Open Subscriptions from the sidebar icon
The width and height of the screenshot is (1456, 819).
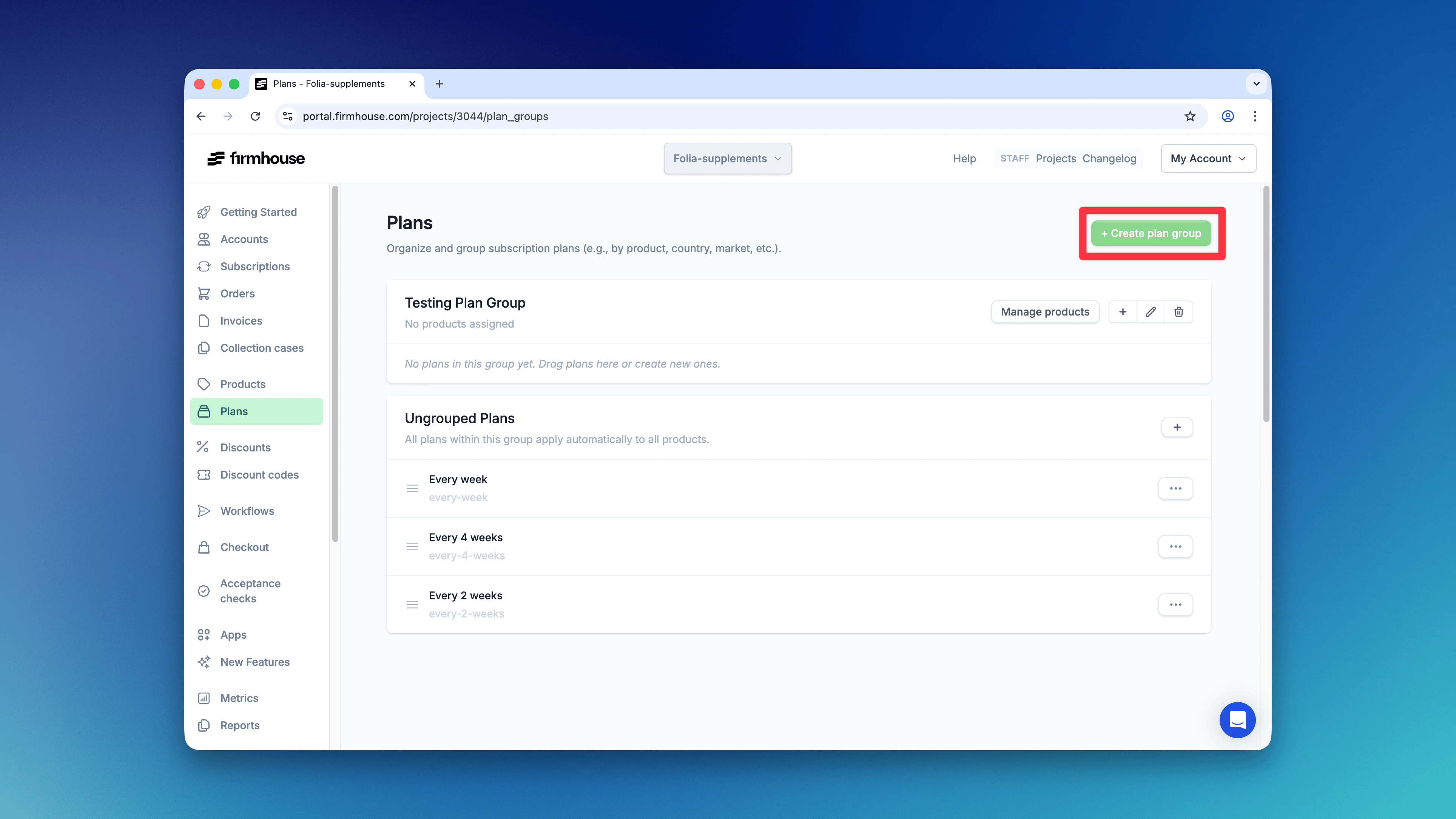(x=205, y=266)
